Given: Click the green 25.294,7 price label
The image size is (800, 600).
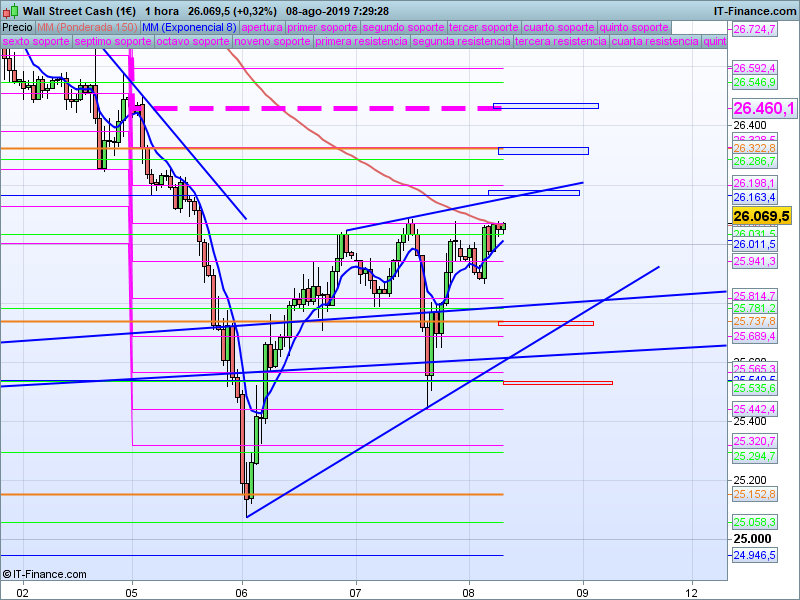Looking at the screenshot, I should click(755, 456).
